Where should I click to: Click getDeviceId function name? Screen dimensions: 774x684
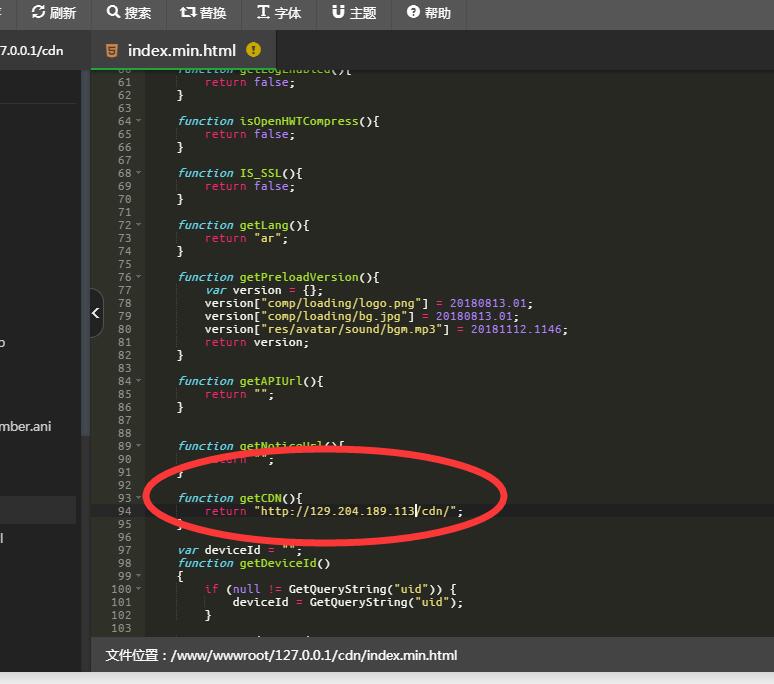click(x=278, y=563)
